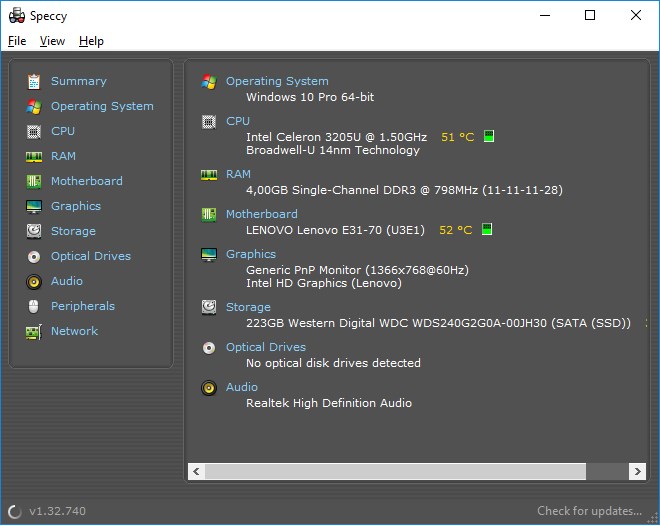This screenshot has height=526, width=660.
Task: Click 'Intel HD Graphics (Lenovo)' text
Action: point(324,283)
